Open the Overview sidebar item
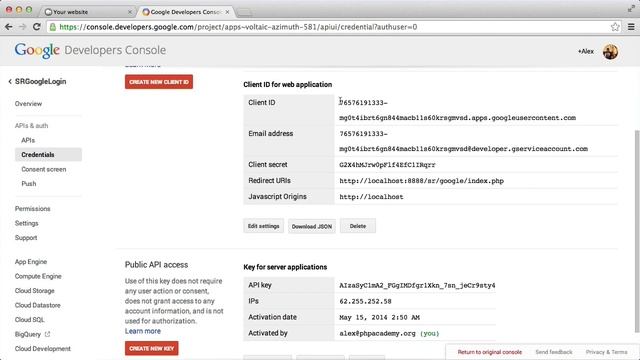640x360 pixels. click(28, 104)
